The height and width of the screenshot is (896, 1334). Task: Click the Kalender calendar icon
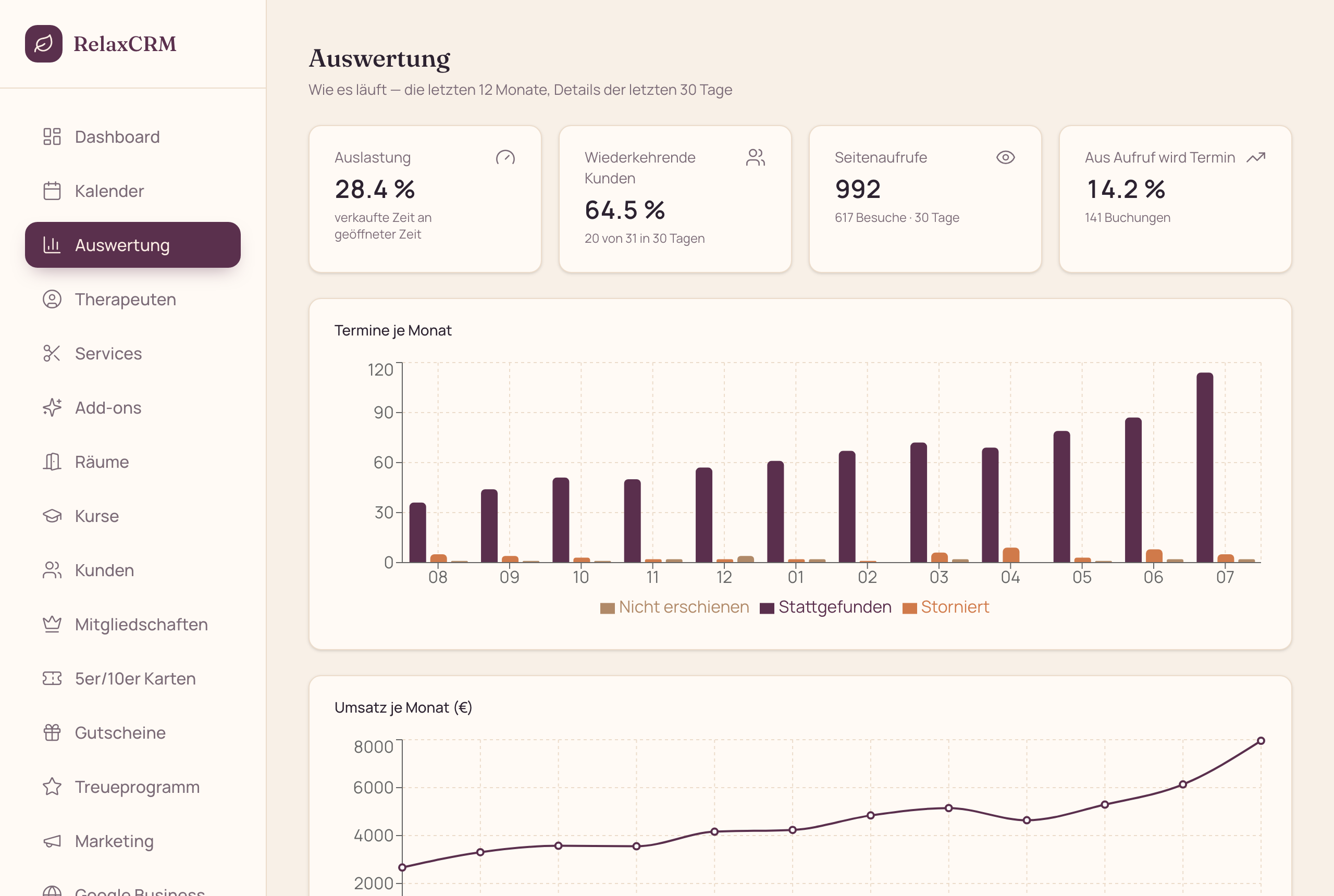(52, 191)
